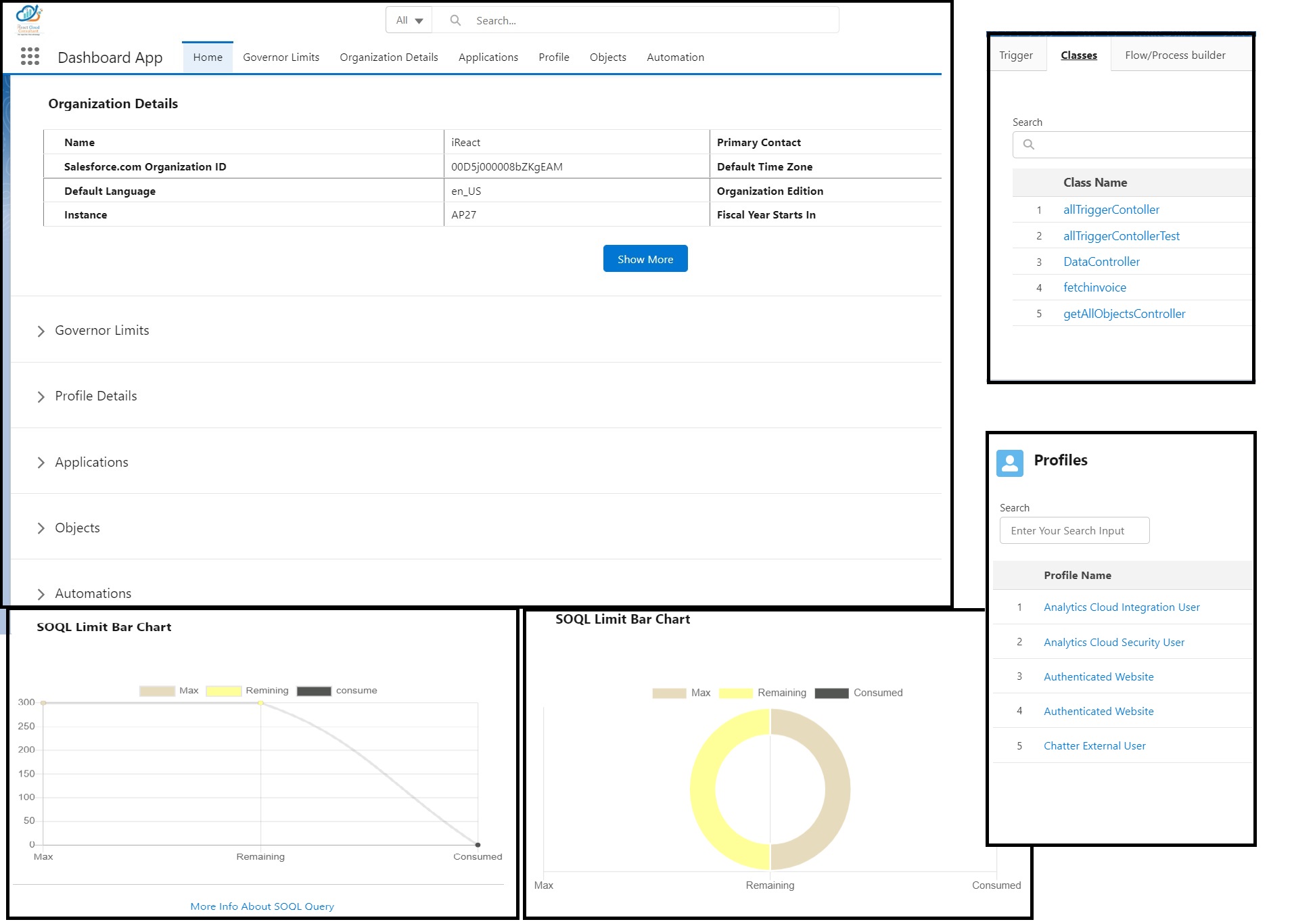Image resolution: width=1292 pixels, height=924 pixels.
Task: Open the DataController class link
Action: pyautogui.click(x=1101, y=262)
